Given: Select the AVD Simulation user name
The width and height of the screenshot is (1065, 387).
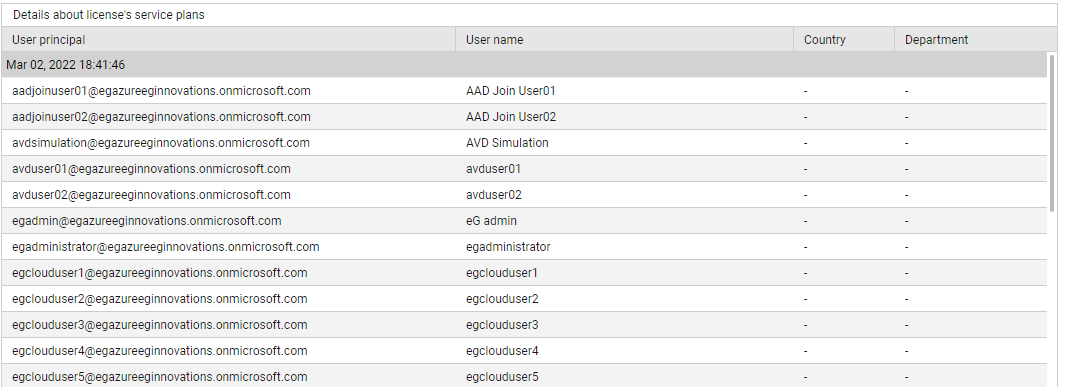Looking at the screenshot, I should tap(507, 143).
